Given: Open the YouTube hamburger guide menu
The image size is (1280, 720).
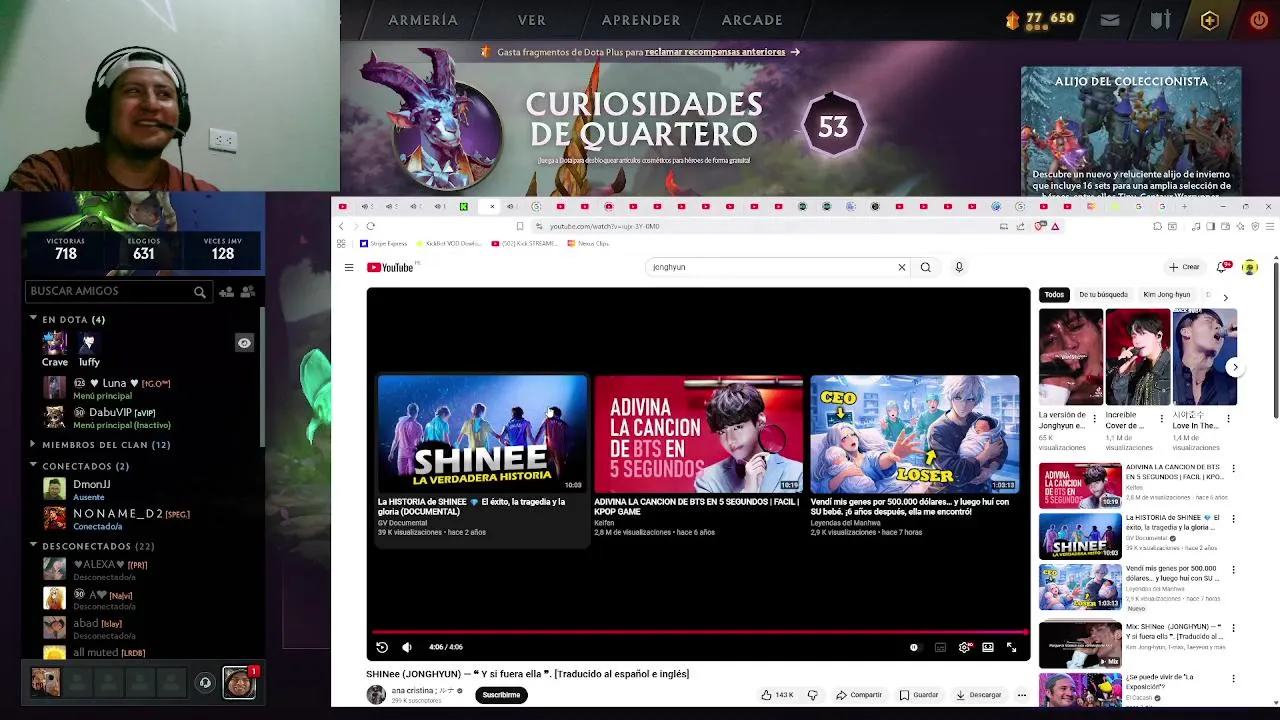Looking at the screenshot, I should [x=349, y=267].
